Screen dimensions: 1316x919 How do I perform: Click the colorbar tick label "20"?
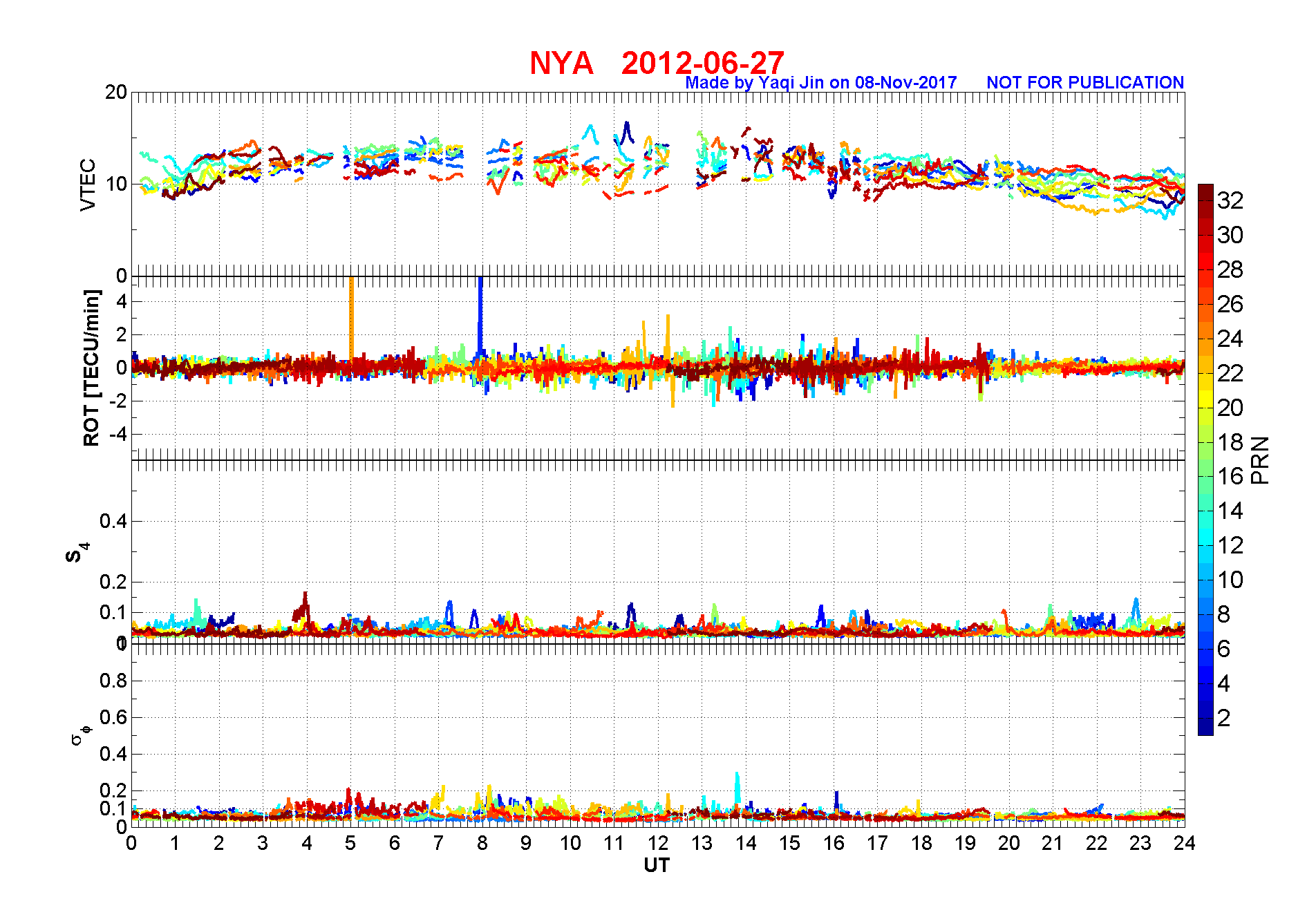coord(1230,408)
